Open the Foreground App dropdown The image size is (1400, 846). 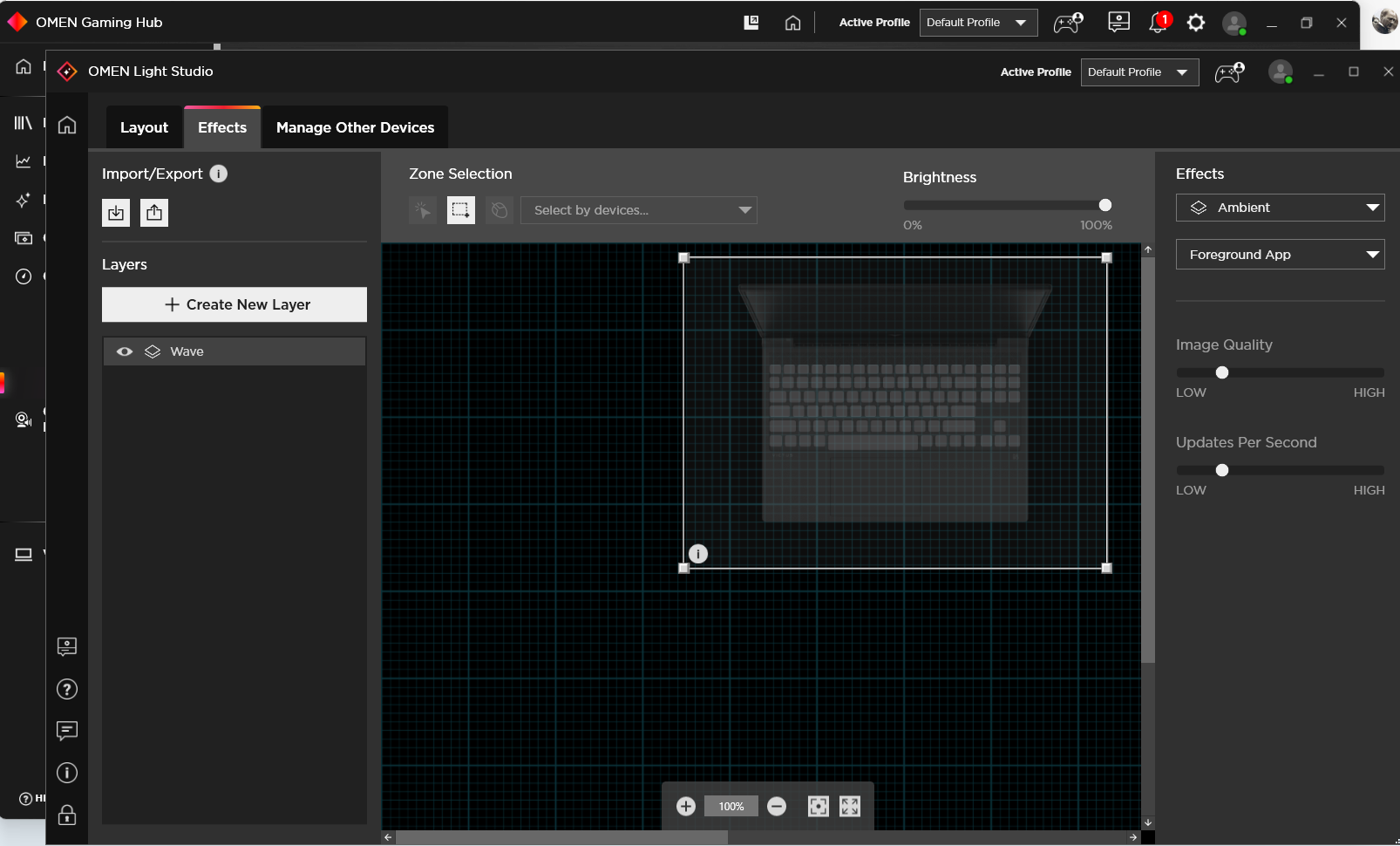[1280, 255]
